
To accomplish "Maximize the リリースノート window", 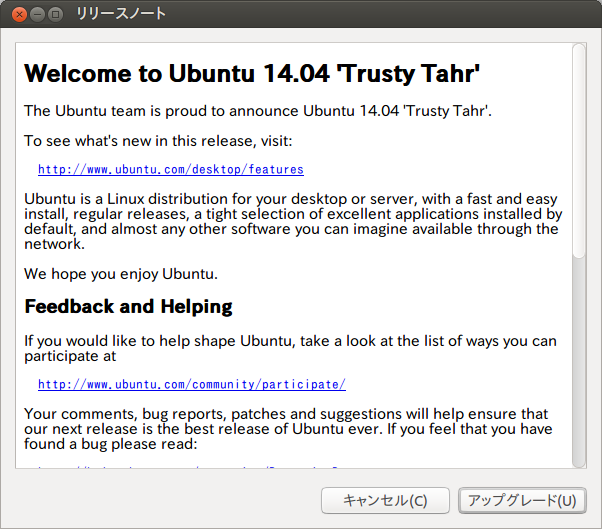I will click(x=55, y=15).
